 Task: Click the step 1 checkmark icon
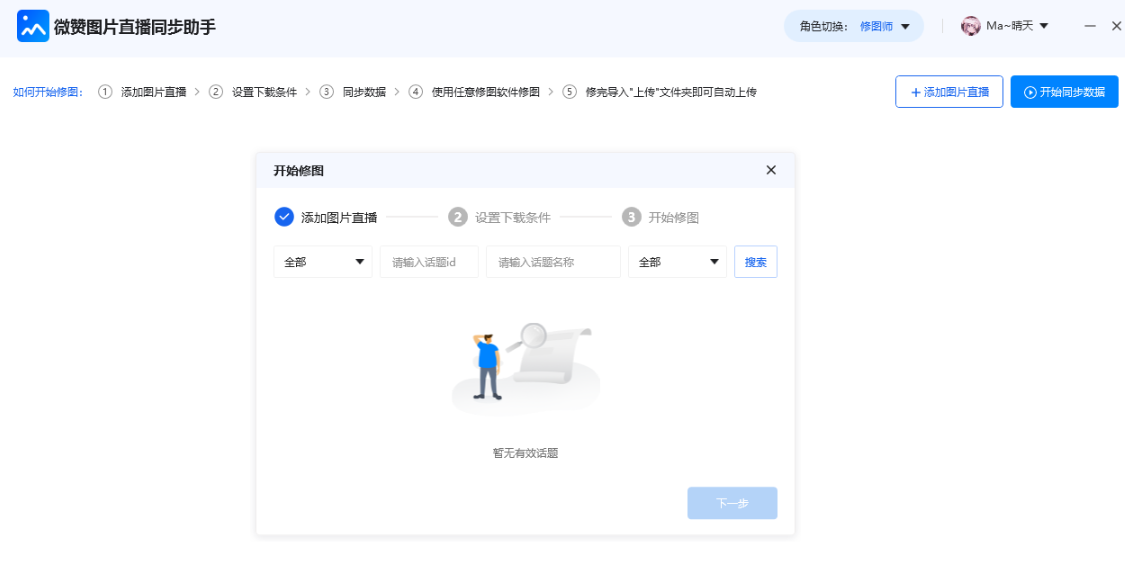coord(284,217)
